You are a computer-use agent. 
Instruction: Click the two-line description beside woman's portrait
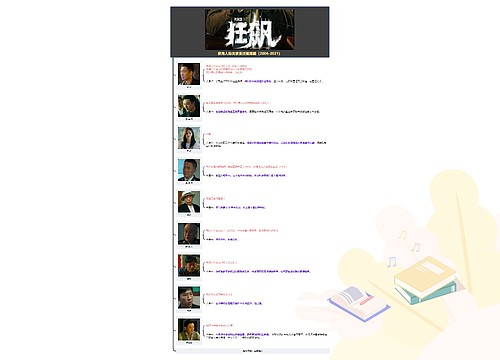tap(266, 144)
